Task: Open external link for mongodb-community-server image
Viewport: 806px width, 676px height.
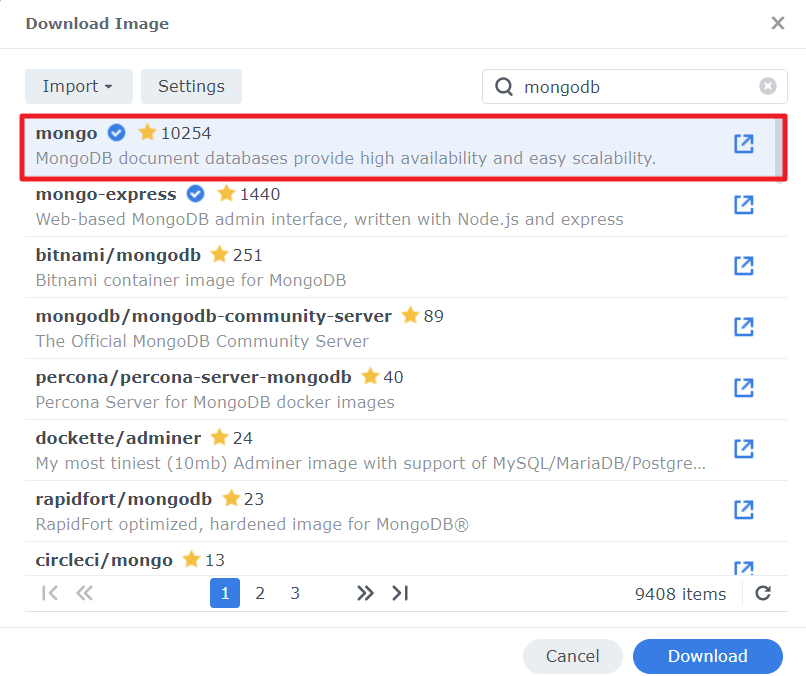Action: pos(743,326)
